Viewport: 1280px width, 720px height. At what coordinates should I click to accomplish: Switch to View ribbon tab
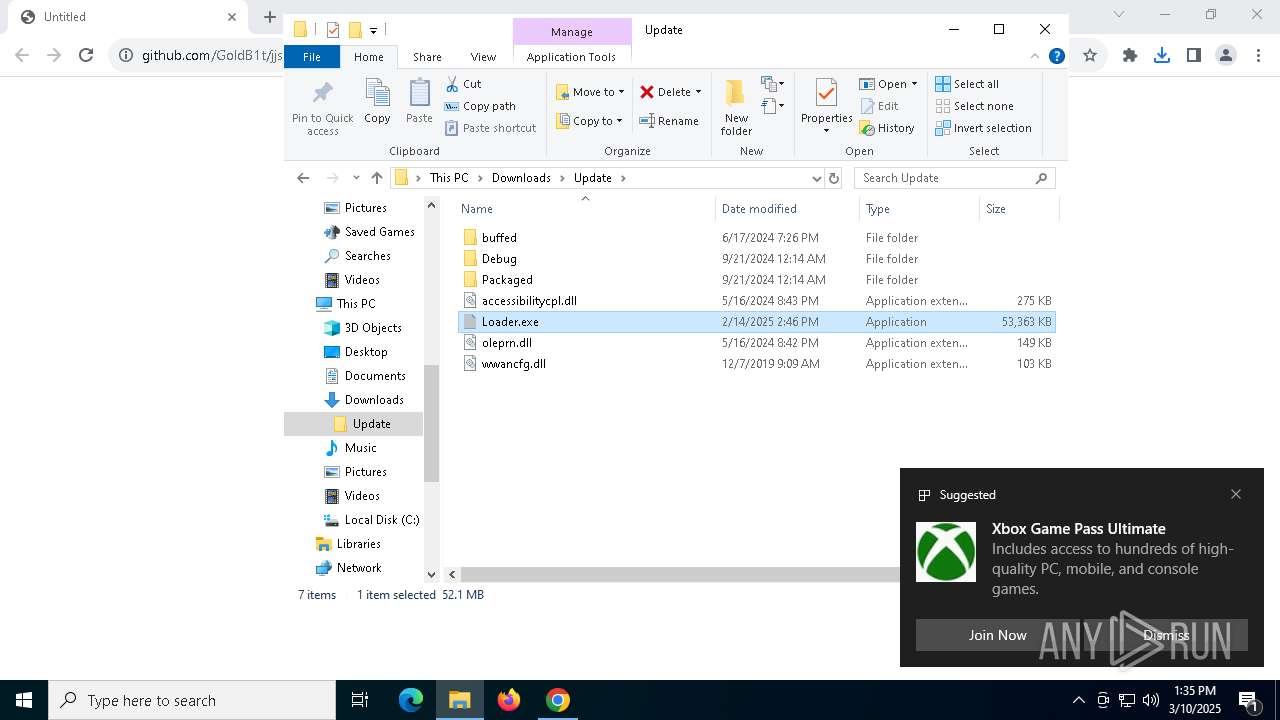coord(483,57)
